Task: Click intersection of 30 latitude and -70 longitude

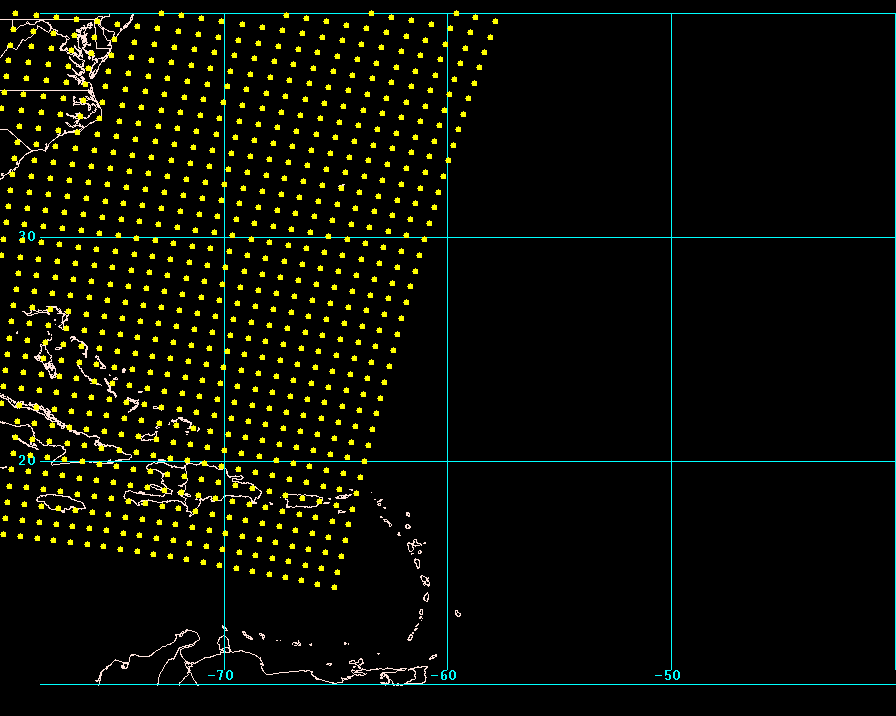Action: pyautogui.click(x=224, y=237)
